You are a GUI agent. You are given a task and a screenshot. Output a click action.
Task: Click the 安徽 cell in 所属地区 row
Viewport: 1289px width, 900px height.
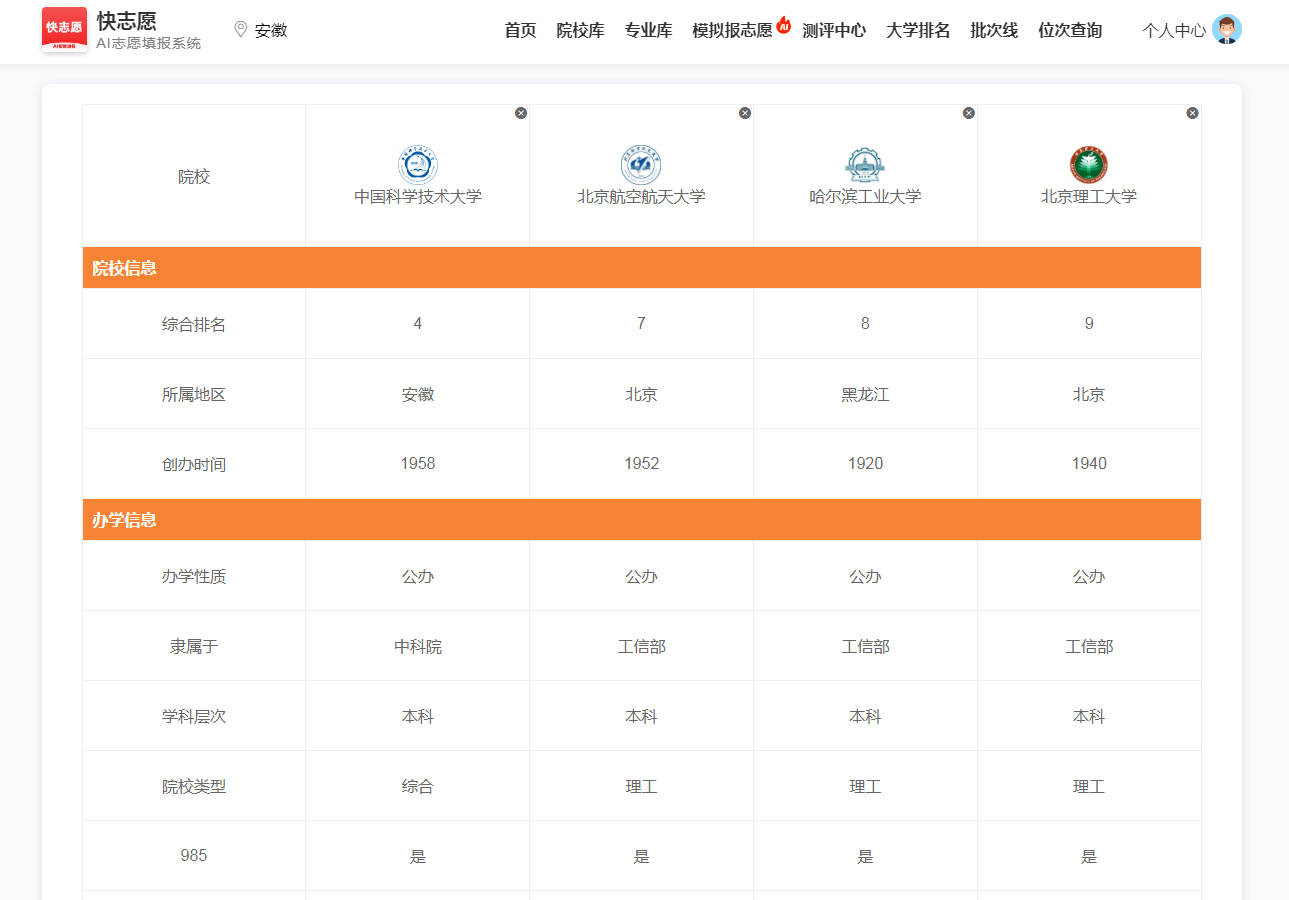pyautogui.click(x=418, y=394)
